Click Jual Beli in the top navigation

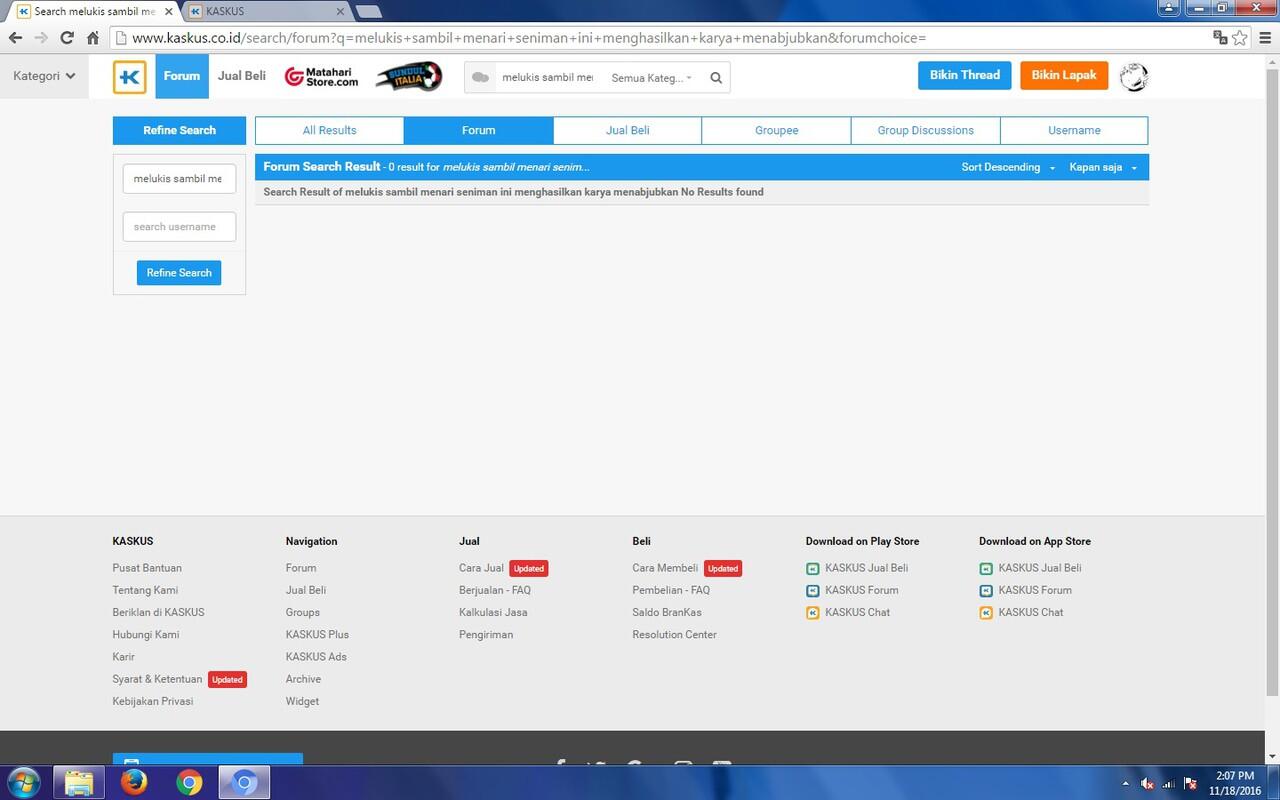[242, 76]
